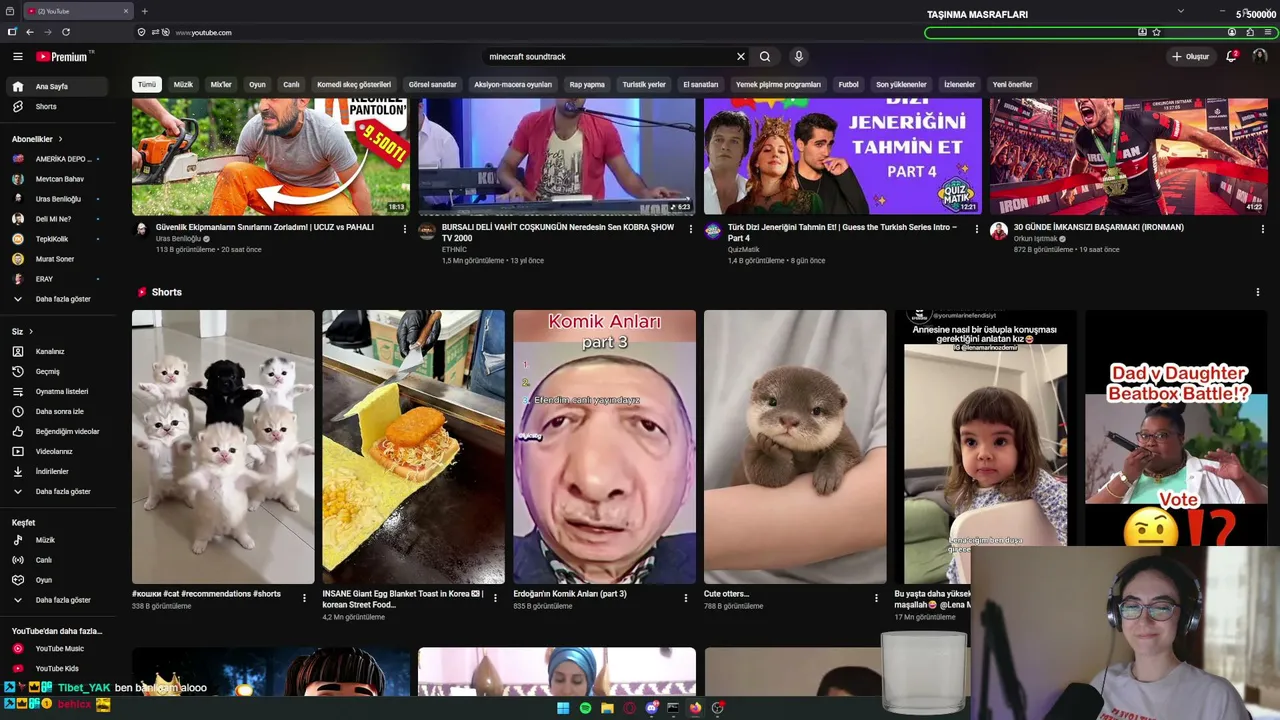Play the Dad v Daughter Beatbox Battle short
The height and width of the screenshot is (720, 1280).
[x=1176, y=430]
